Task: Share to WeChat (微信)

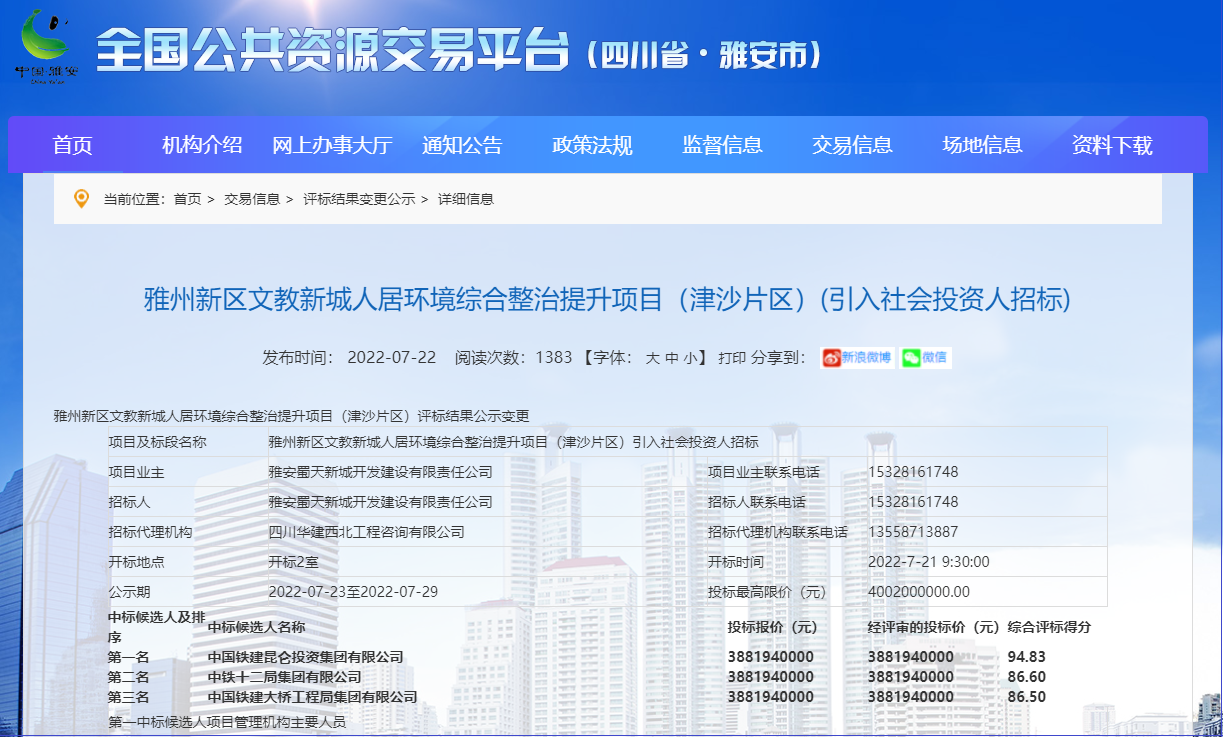Action: coord(925,358)
